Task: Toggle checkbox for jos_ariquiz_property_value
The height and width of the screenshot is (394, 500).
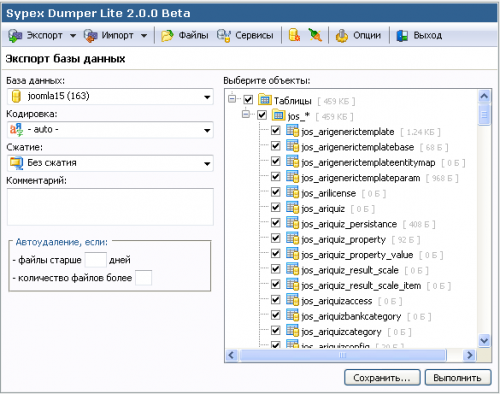Action: click(275, 253)
